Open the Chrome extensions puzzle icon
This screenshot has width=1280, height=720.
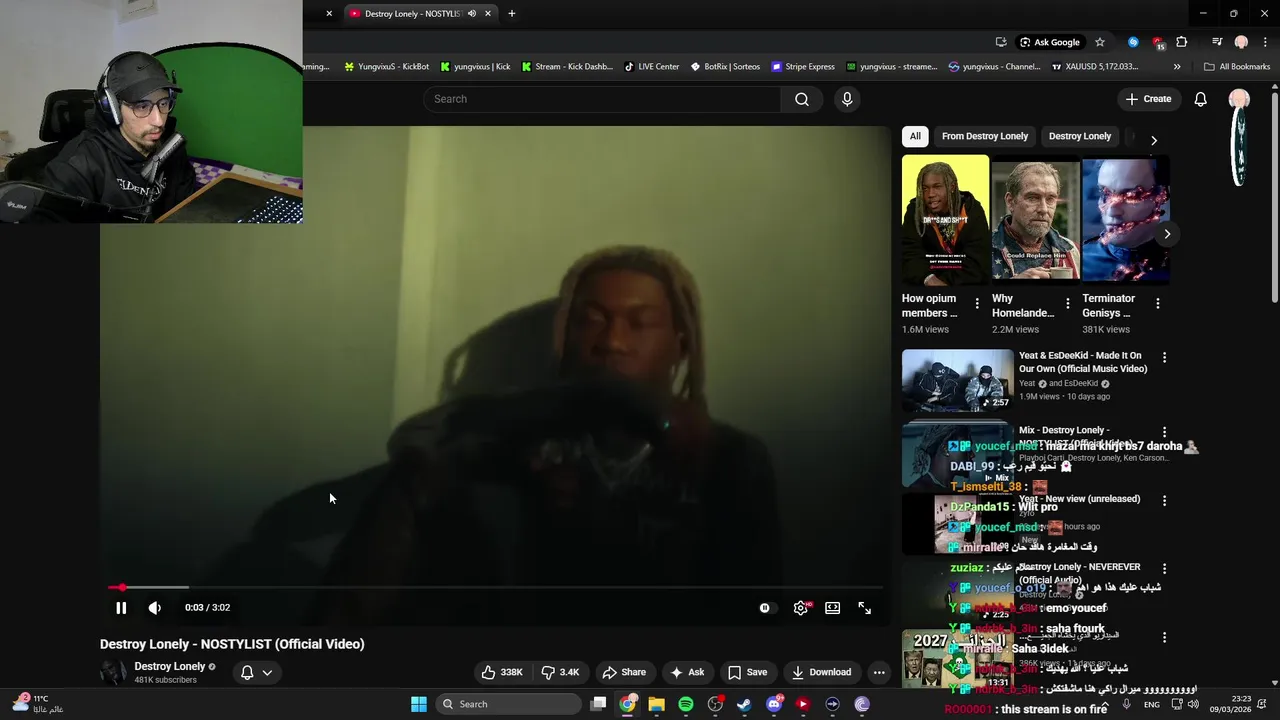(x=1182, y=42)
